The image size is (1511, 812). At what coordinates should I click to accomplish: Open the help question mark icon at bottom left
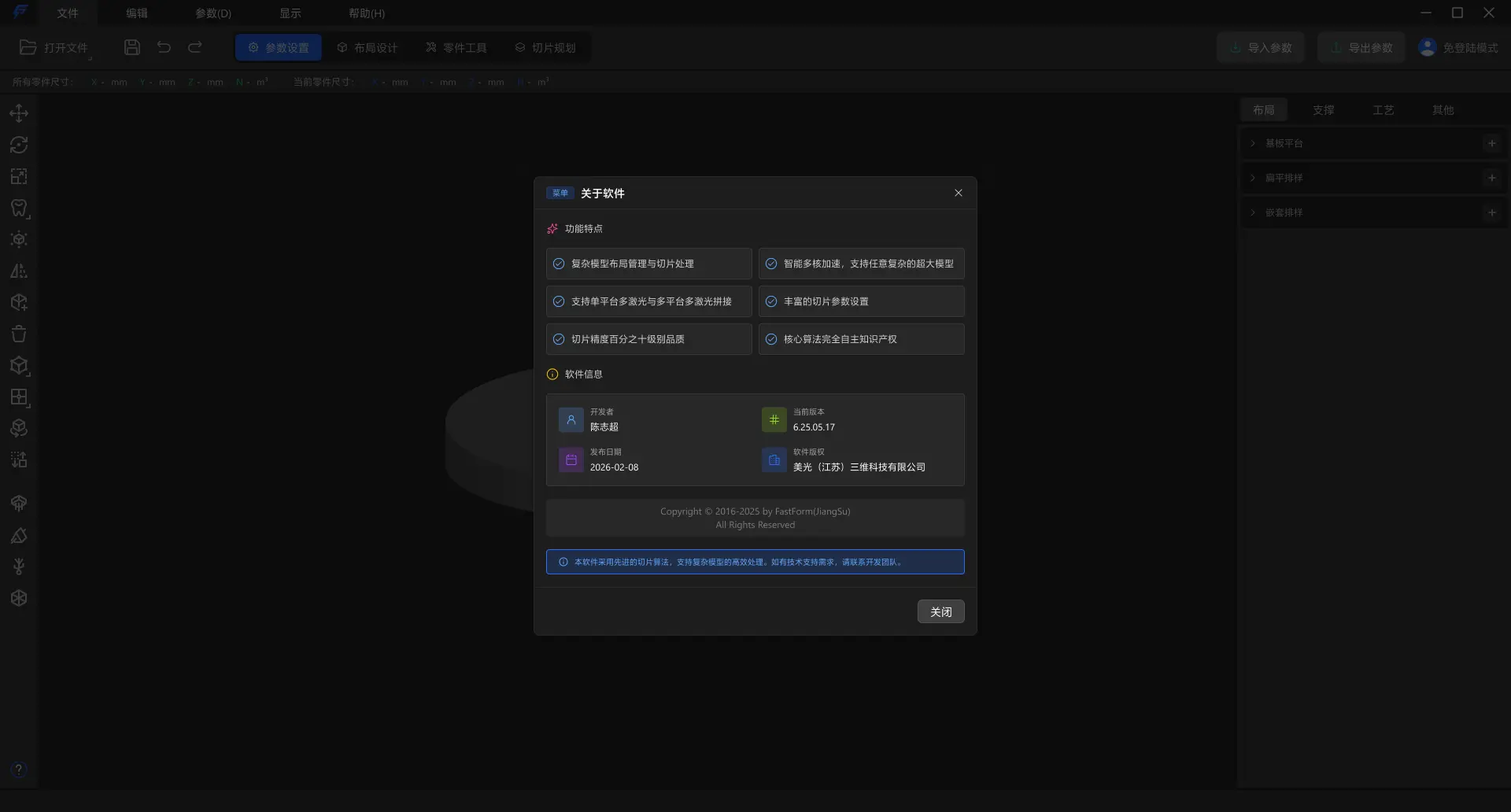pos(19,770)
